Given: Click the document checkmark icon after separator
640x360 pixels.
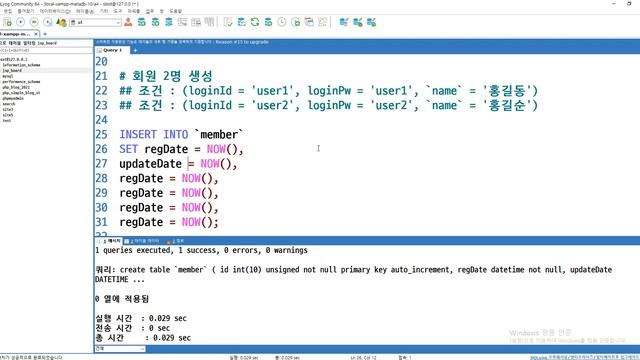Looking at the screenshot, I should pyautogui.click(x=228, y=22).
